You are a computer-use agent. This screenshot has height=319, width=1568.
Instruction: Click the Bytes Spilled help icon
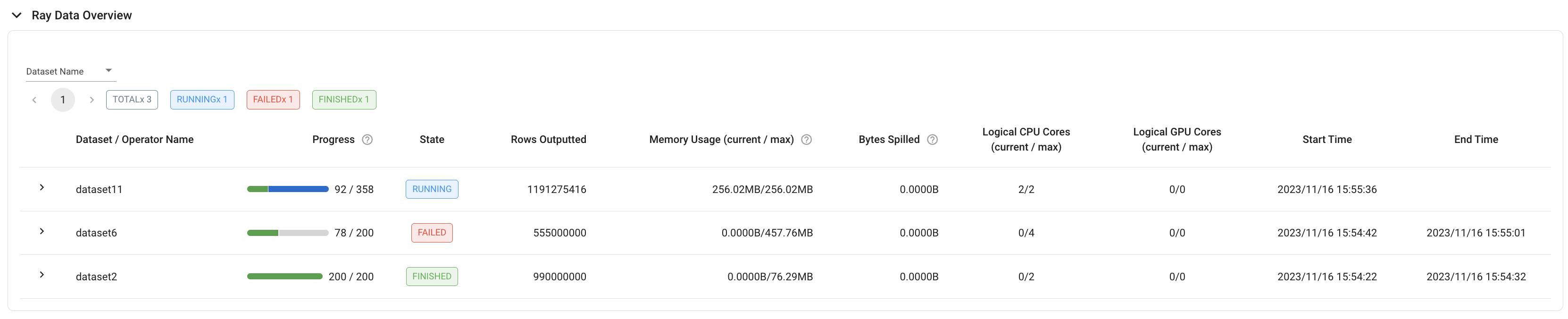point(933,139)
